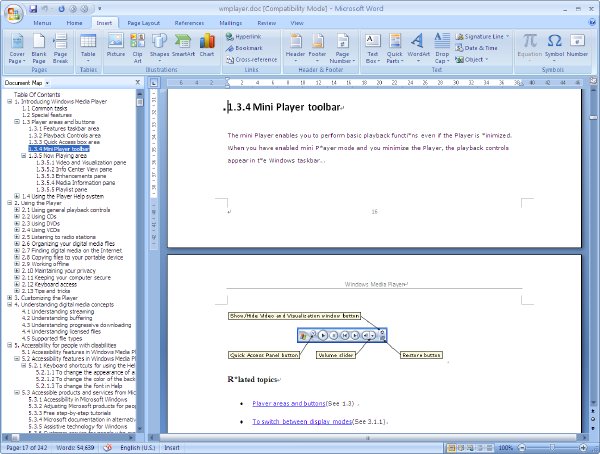This screenshot has width=600, height=454.
Task: Click the zoom slider handle
Action: (x=552, y=447)
